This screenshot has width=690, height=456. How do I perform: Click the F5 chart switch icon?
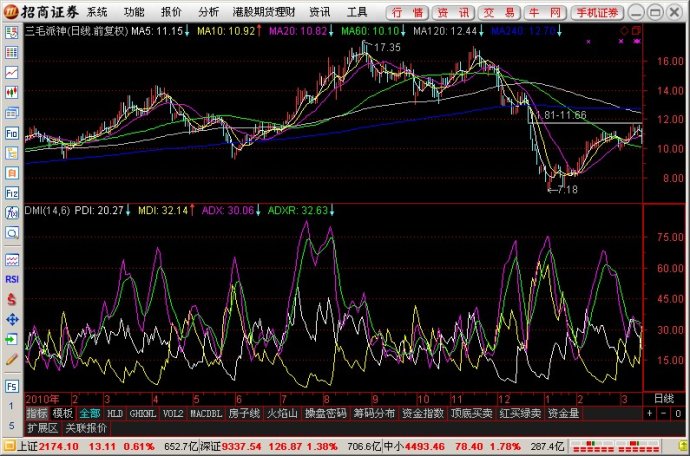pos(11,386)
